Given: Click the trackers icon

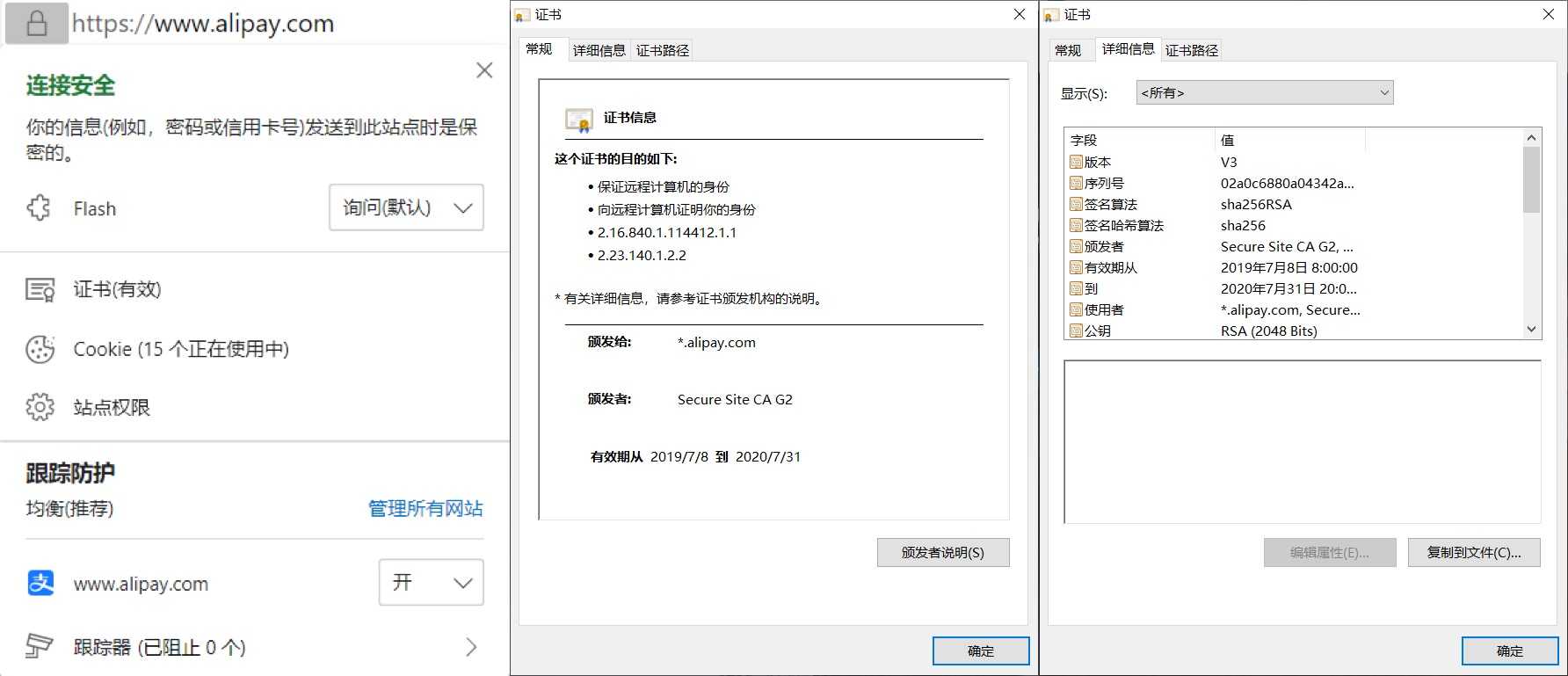Looking at the screenshot, I should tap(40, 646).
